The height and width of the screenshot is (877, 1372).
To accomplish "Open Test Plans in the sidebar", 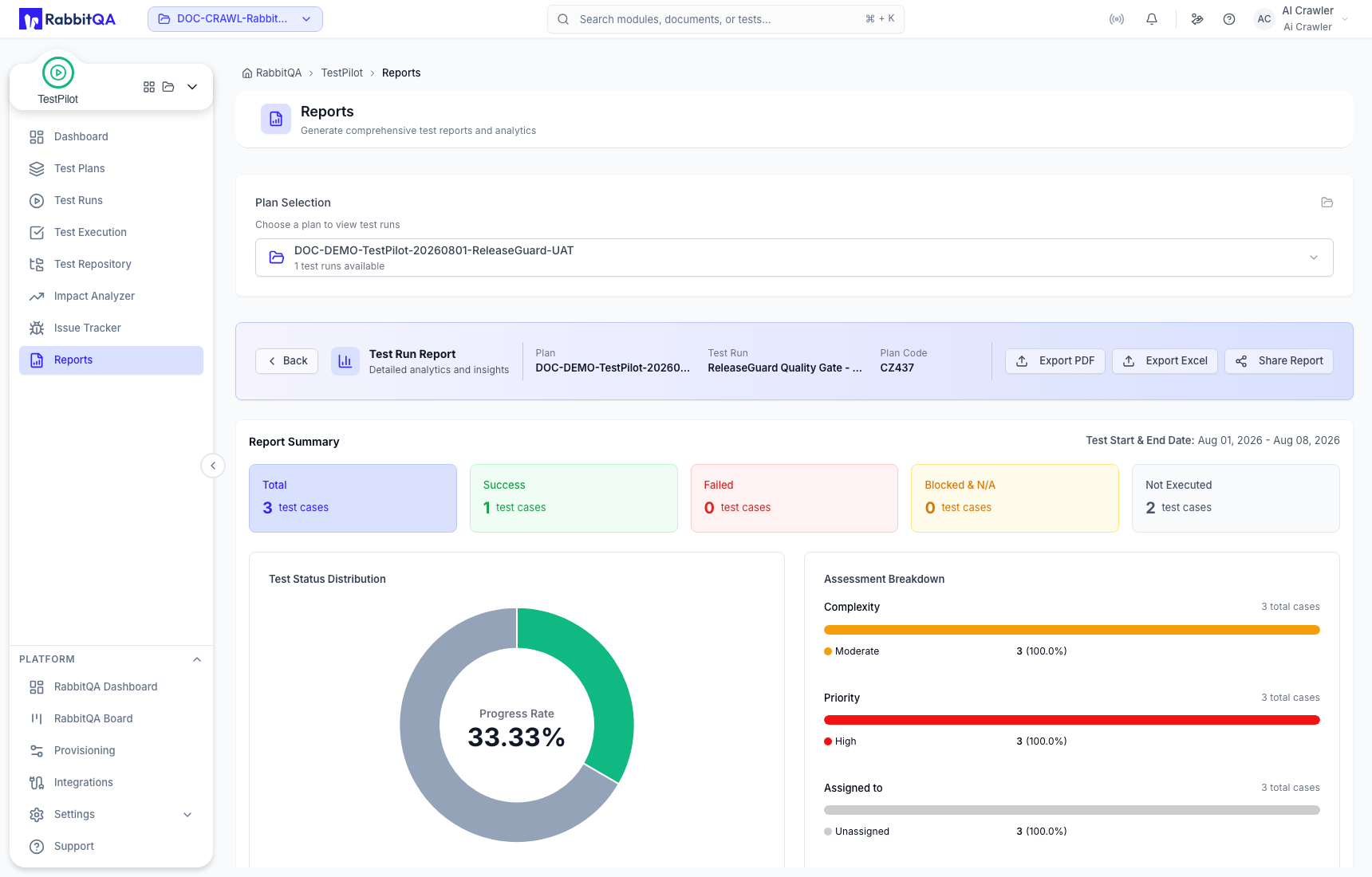I will click(111, 169).
